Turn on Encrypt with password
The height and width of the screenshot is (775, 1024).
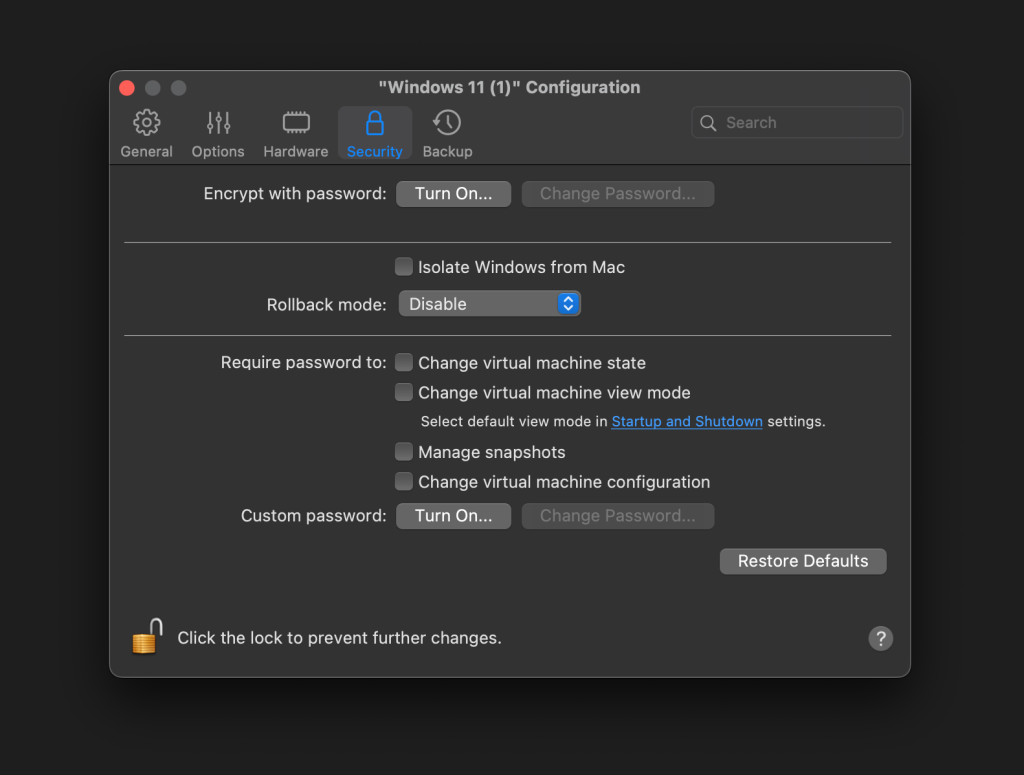453,194
